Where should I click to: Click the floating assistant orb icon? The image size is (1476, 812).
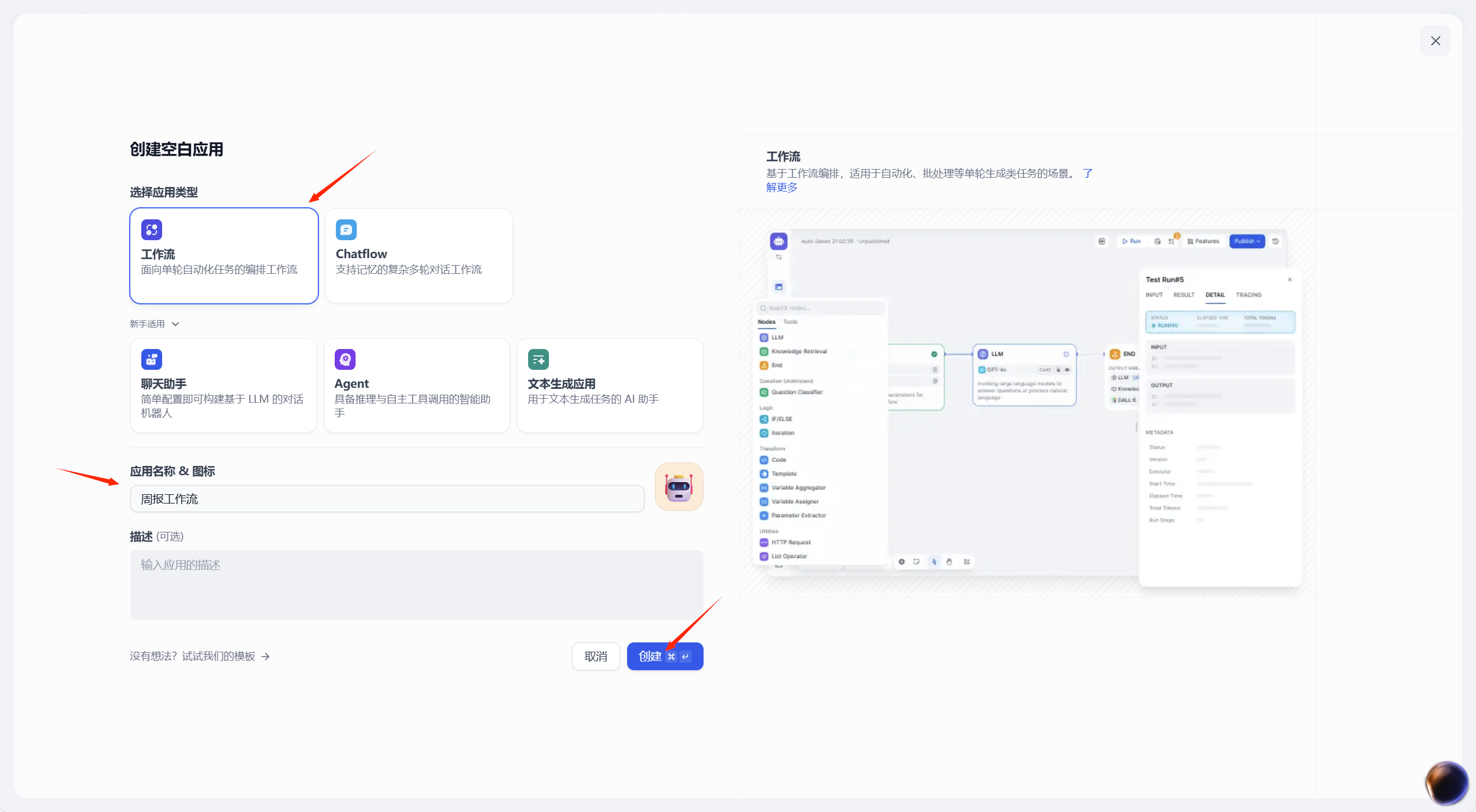point(1446,782)
